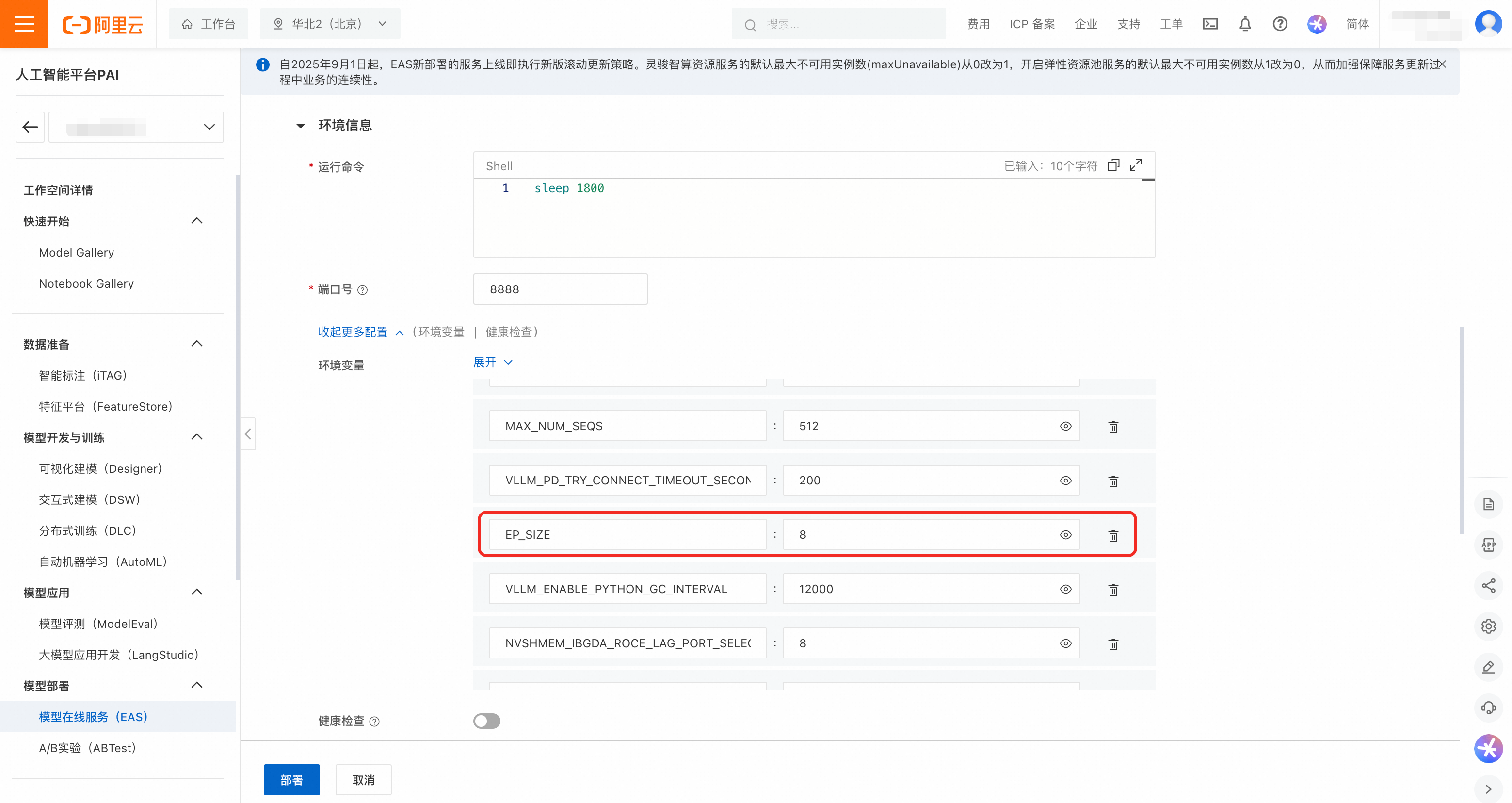The height and width of the screenshot is (803, 1512).
Task: Enable the 健康检查 health check switch
Action: pos(486,721)
